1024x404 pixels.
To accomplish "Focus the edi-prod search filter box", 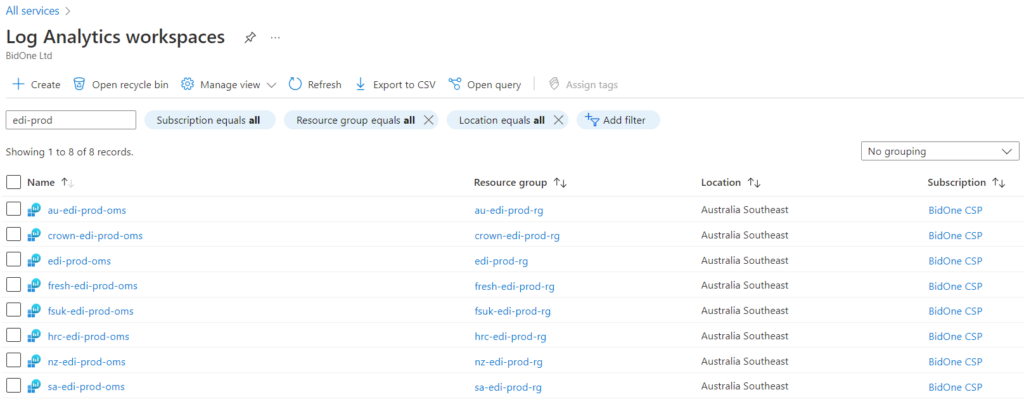I will pos(71,120).
